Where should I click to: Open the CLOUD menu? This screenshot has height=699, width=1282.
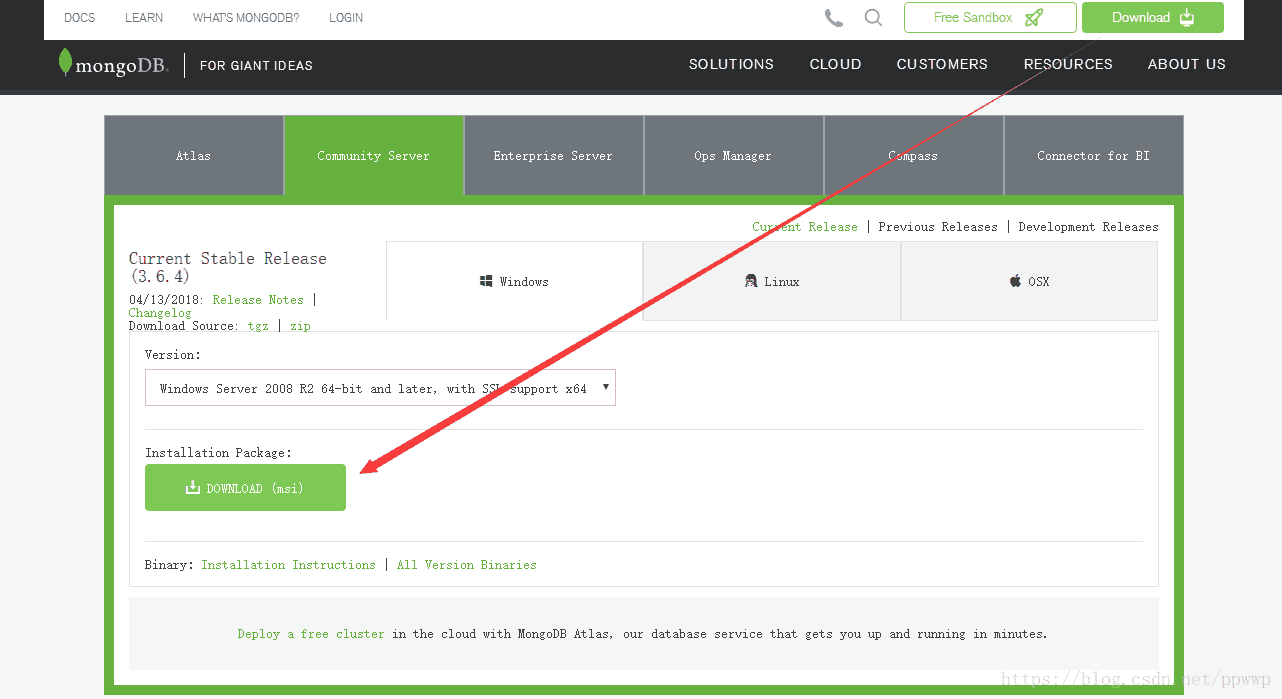pos(835,64)
